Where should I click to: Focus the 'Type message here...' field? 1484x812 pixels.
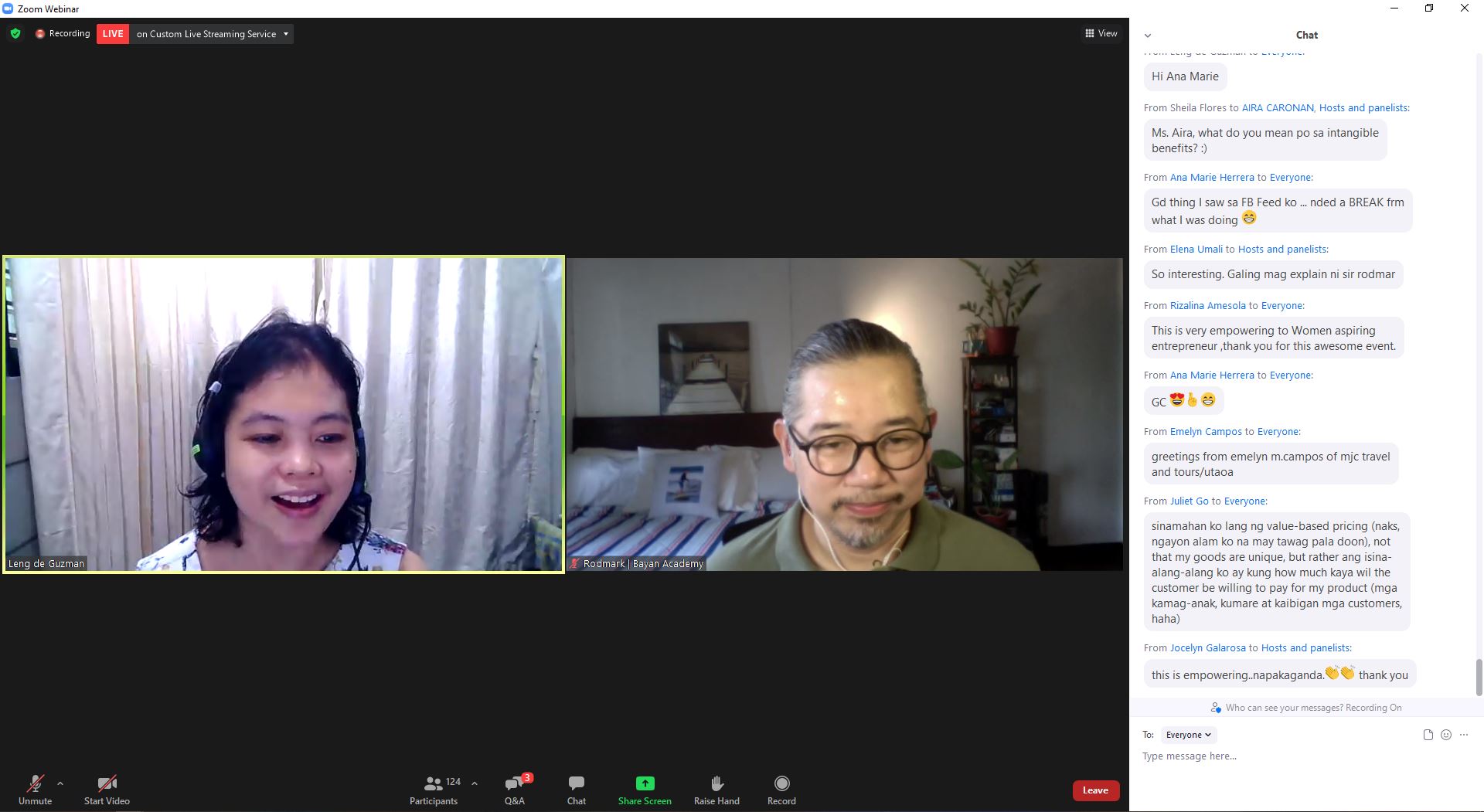tap(1306, 756)
